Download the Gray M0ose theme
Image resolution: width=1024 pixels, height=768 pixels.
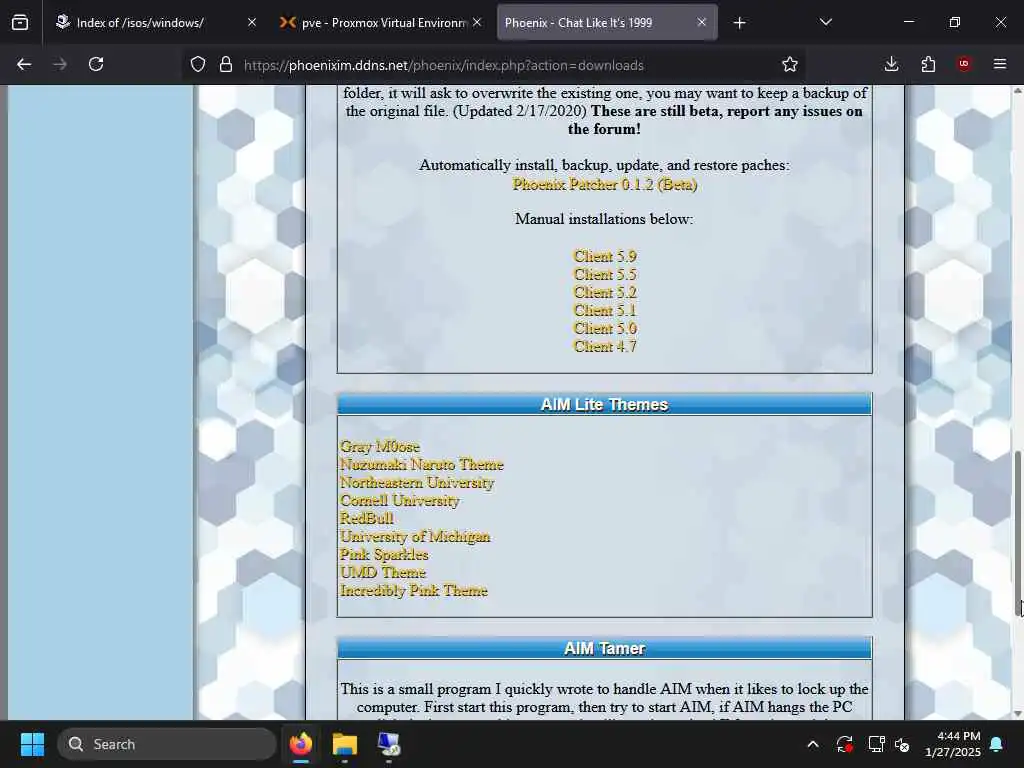tap(380, 447)
